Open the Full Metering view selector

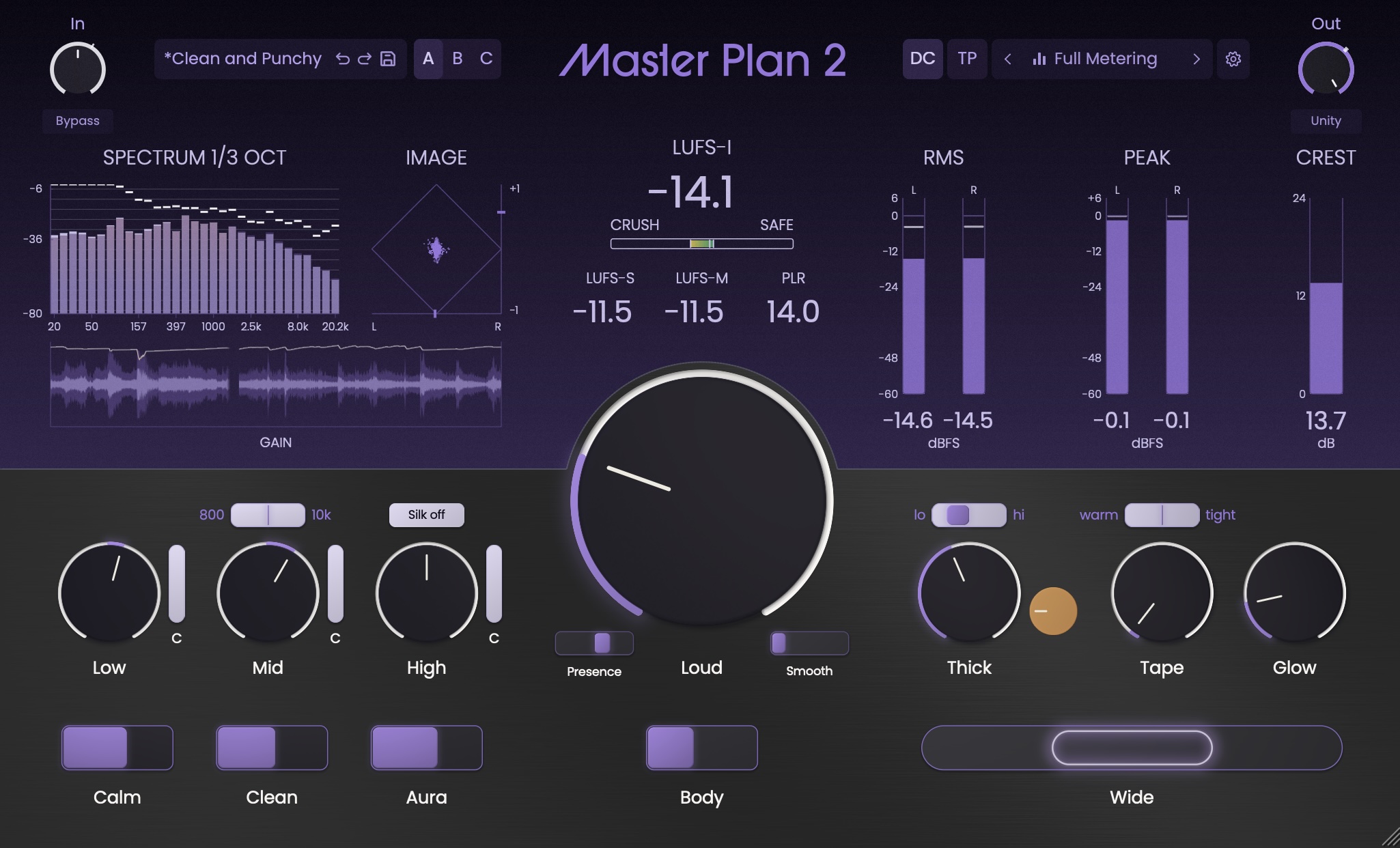[x=1102, y=59]
